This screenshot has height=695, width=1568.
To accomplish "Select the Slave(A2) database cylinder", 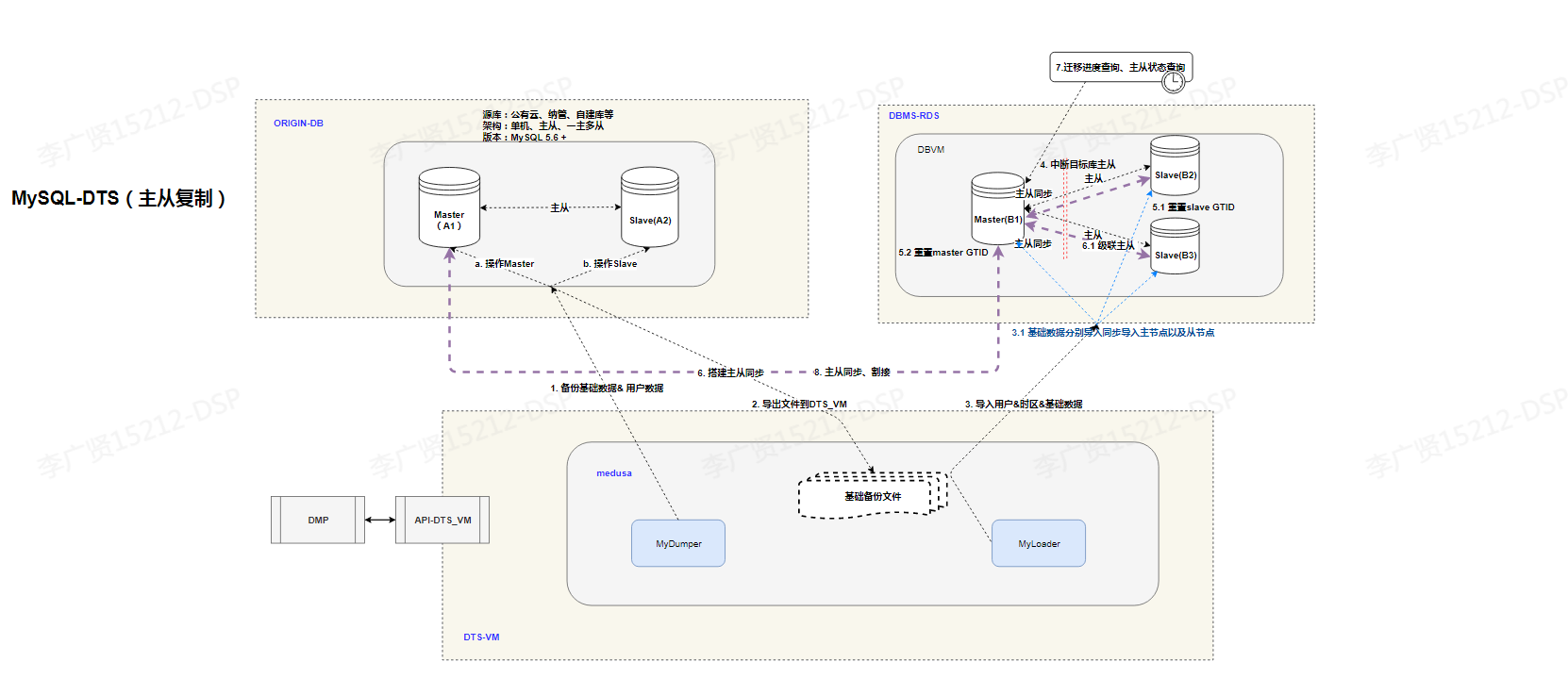I will [x=649, y=207].
